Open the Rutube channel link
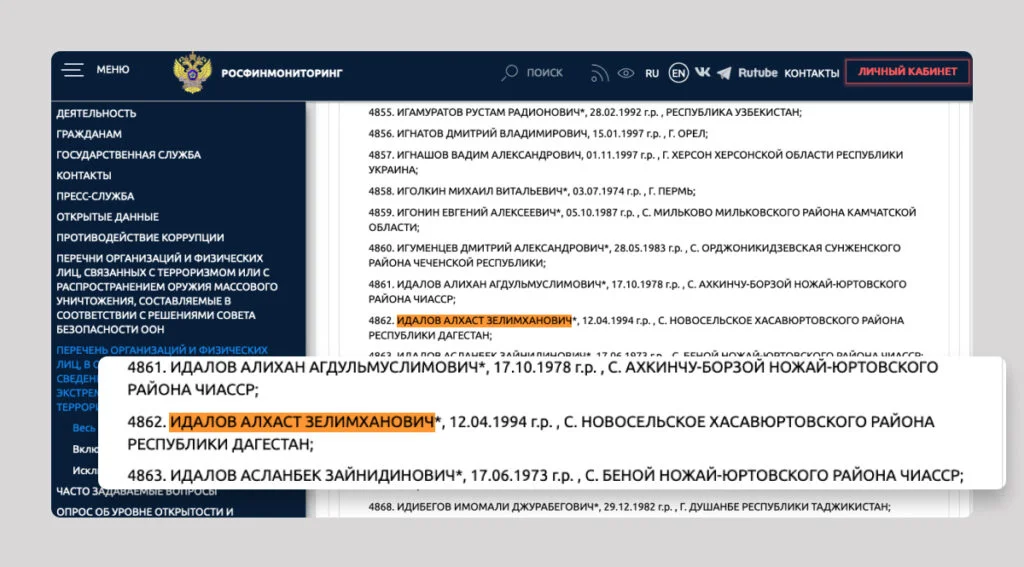The image size is (1024, 567). pos(757,73)
